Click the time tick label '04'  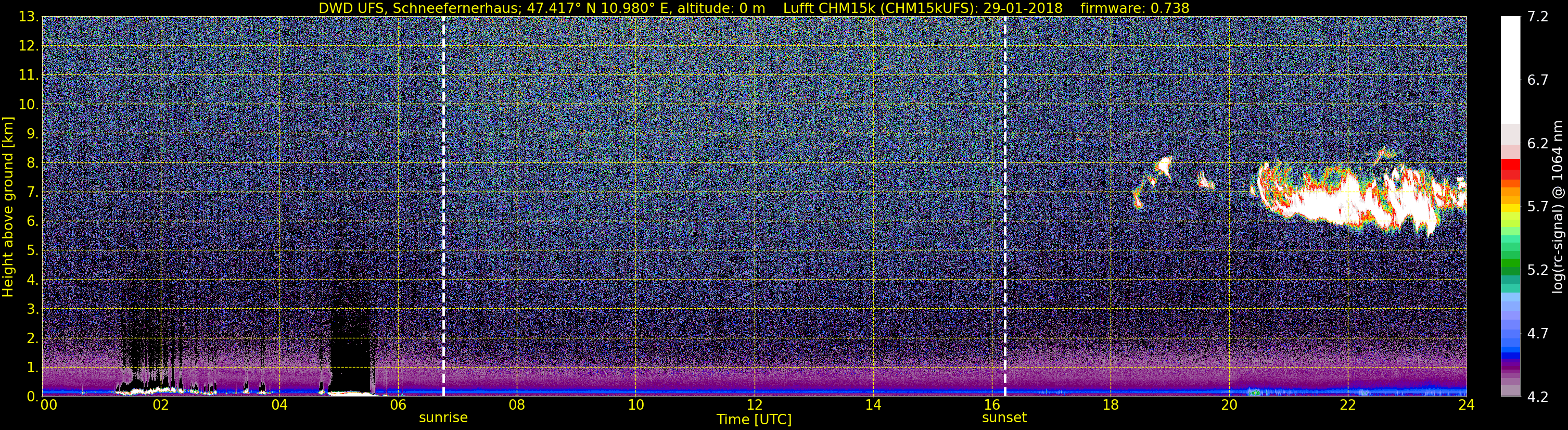[279, 404]
